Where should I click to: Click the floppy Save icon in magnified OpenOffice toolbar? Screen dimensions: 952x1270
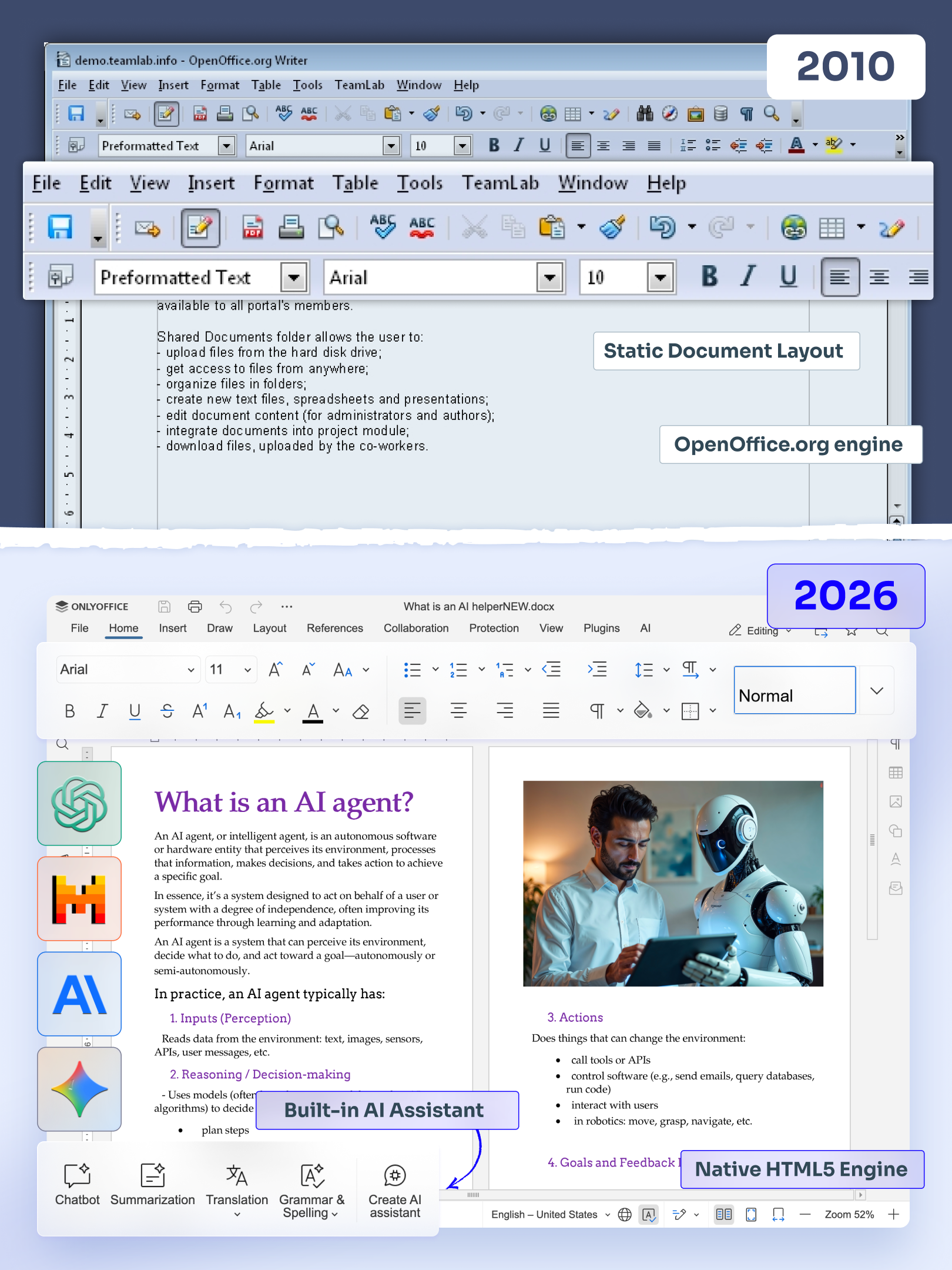[60, 227]
